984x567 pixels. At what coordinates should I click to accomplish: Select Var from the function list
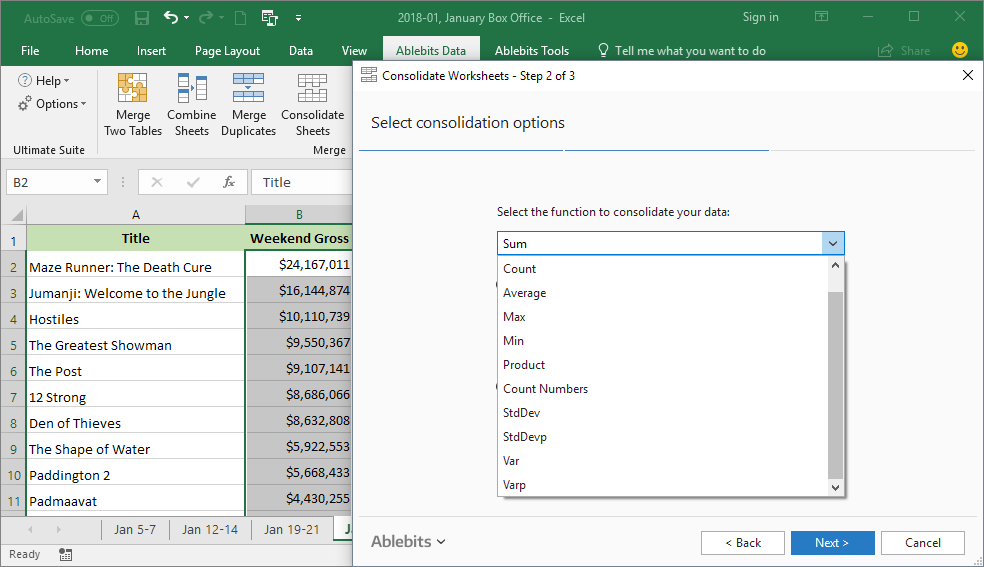[x=663, y=460]
